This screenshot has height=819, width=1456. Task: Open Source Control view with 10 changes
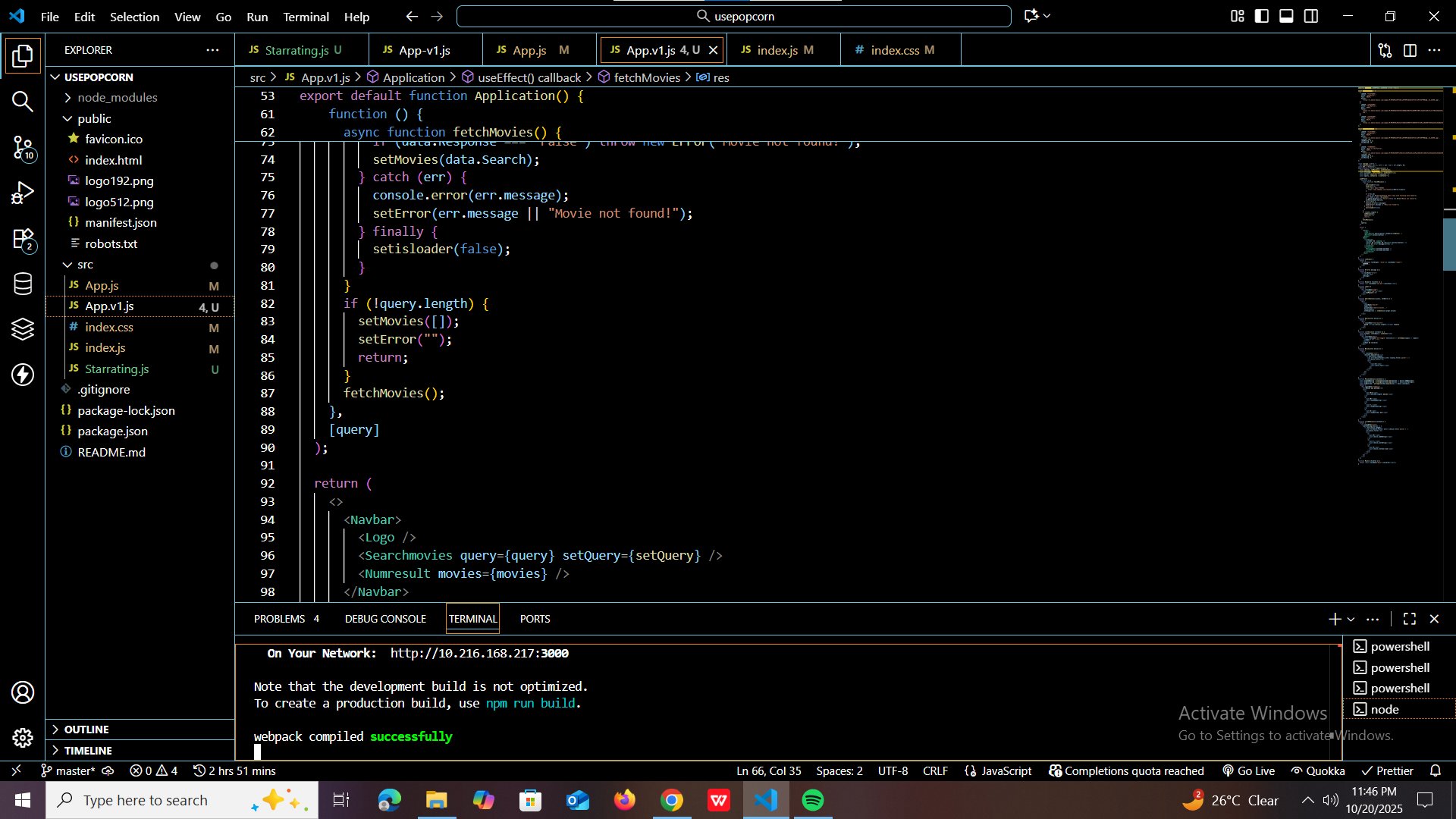click(x=23, y=148)
